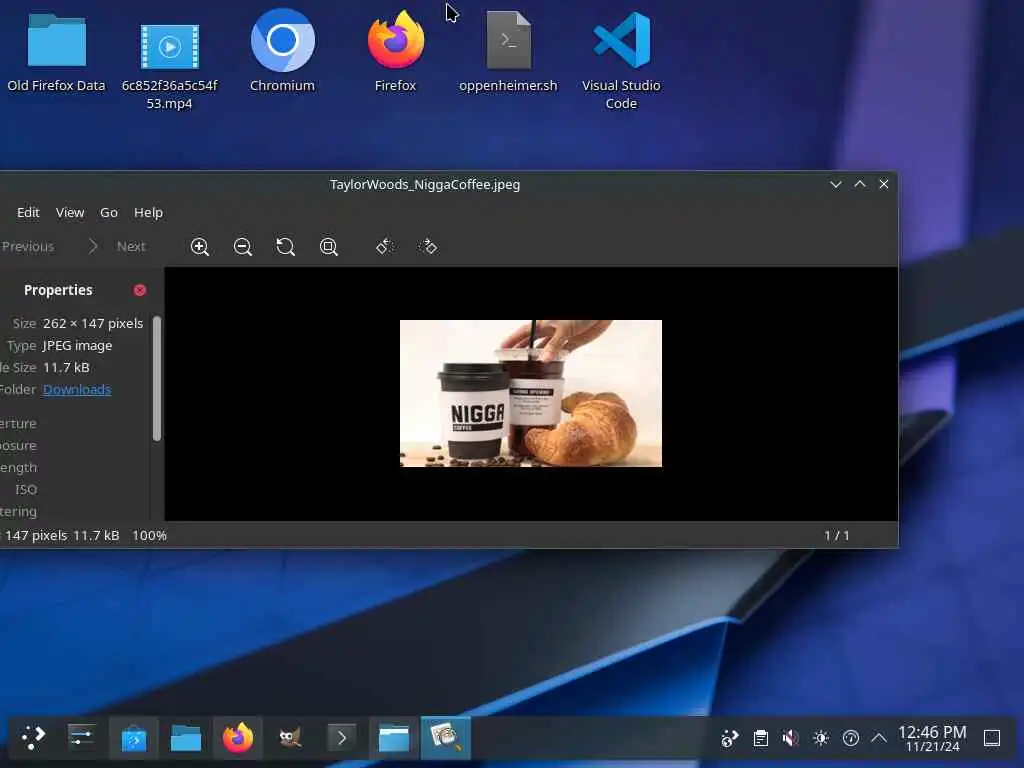Switch to the file manager window task
Screen dimensions: 1024x768
click(394, 739)
